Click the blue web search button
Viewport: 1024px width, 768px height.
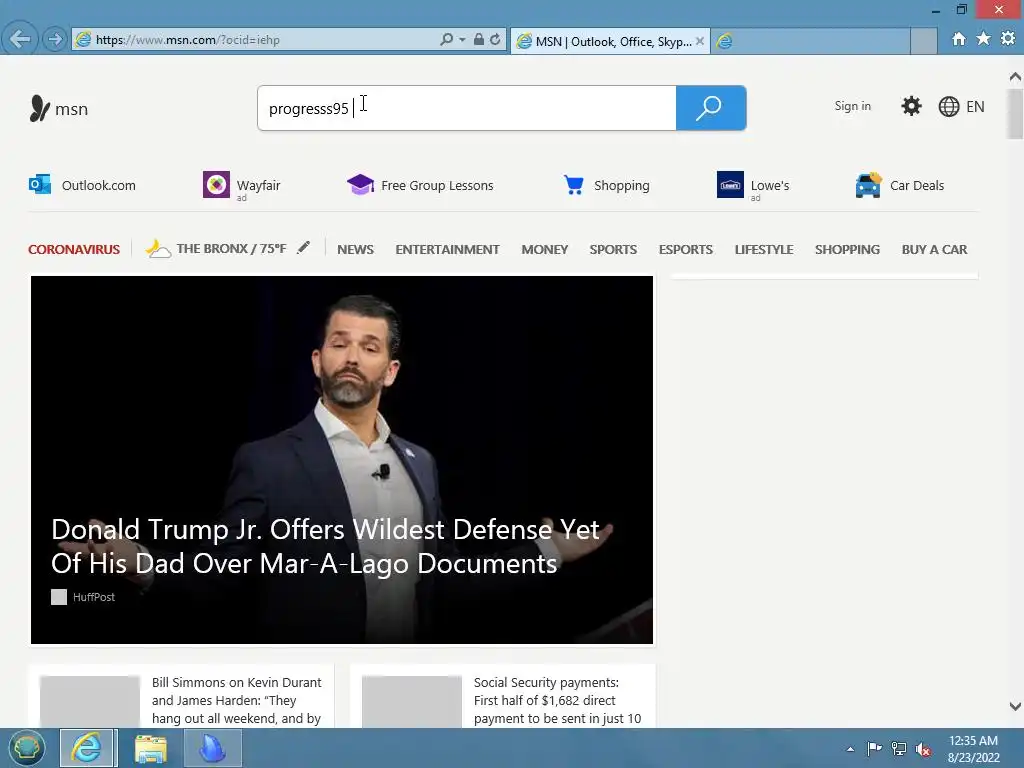(x=711, y=108)
